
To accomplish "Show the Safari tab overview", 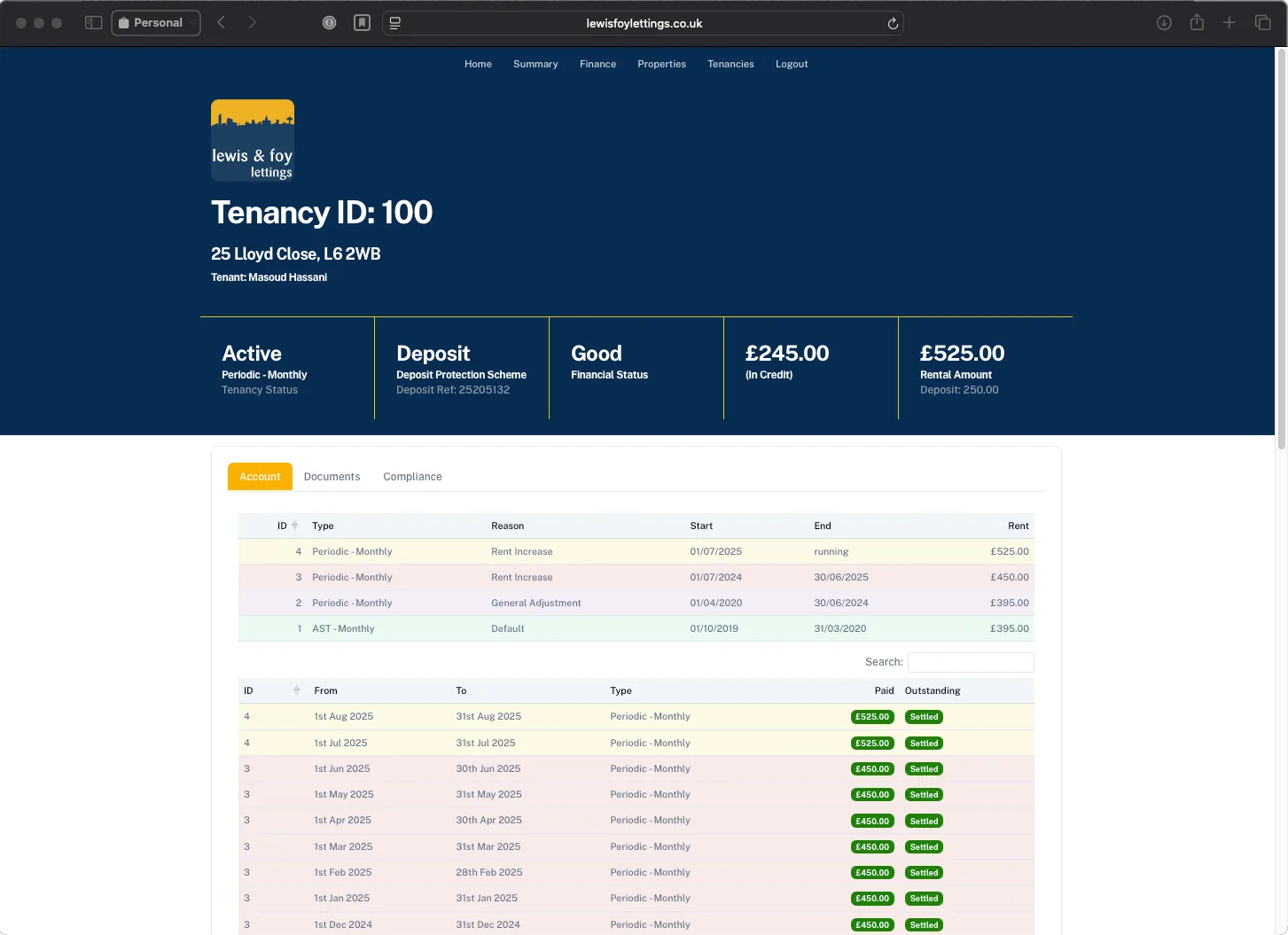I will pos(1262,22).
